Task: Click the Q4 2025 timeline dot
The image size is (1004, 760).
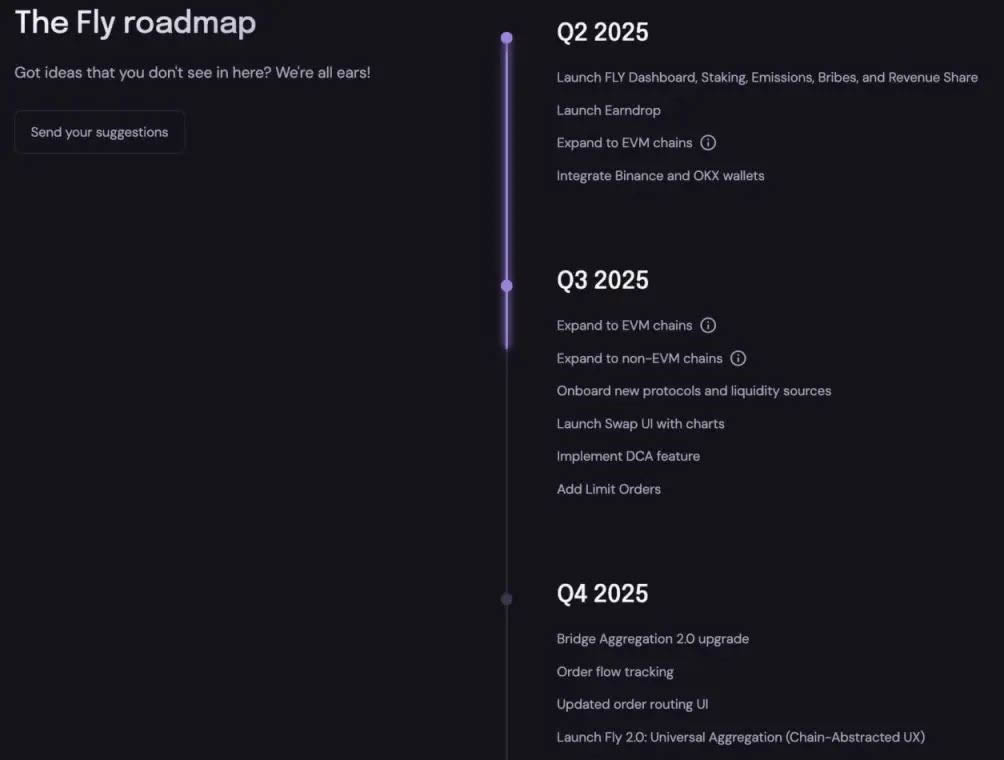Action: click(507, 599)
